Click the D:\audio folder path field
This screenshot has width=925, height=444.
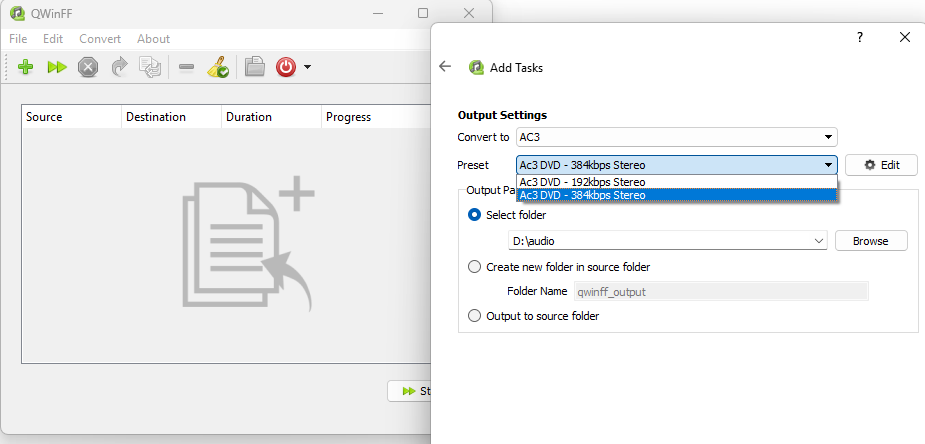pos(660,241)
